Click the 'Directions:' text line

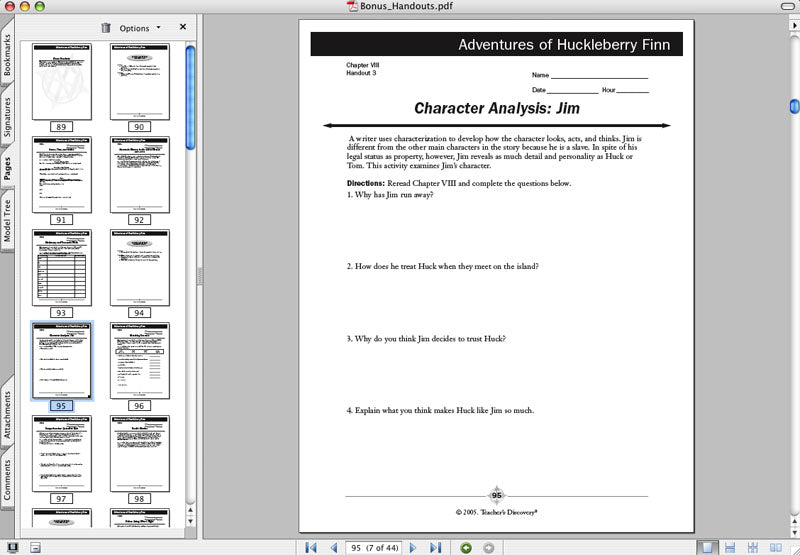coord(459,183)
